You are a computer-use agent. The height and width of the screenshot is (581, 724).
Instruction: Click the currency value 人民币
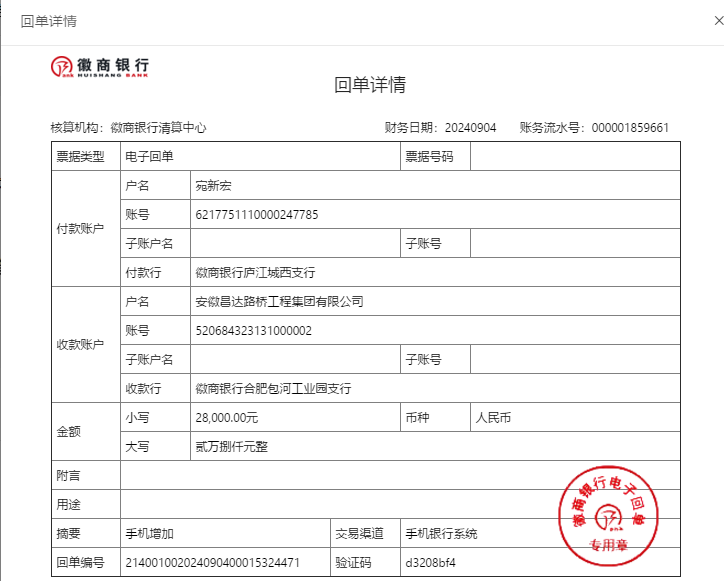(493, 418)
